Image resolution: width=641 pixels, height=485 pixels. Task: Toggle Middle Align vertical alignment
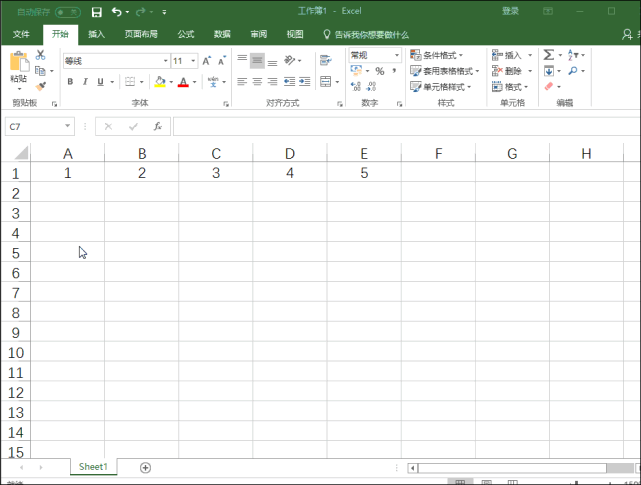[x=257, y=61]
